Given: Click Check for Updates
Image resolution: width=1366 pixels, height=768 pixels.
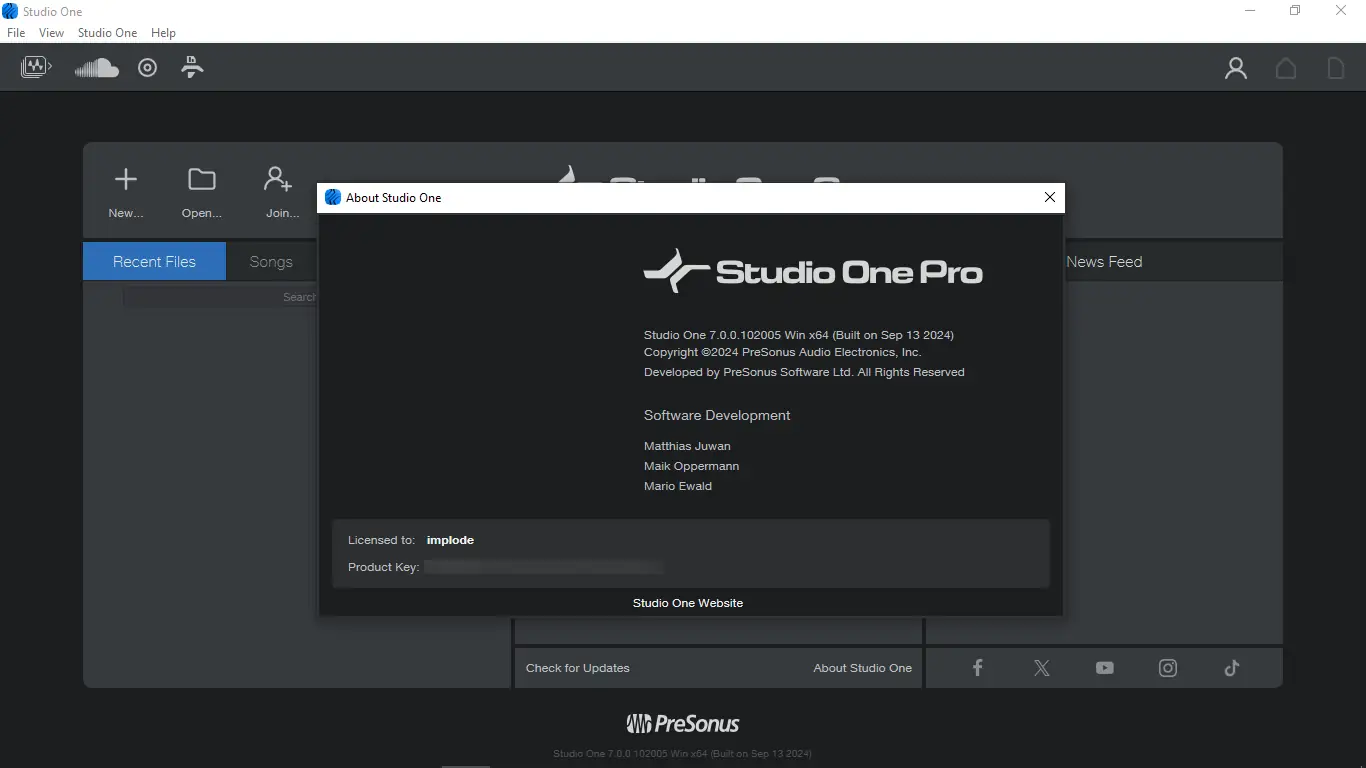Looking at the screenshot, I should point(578,668).
